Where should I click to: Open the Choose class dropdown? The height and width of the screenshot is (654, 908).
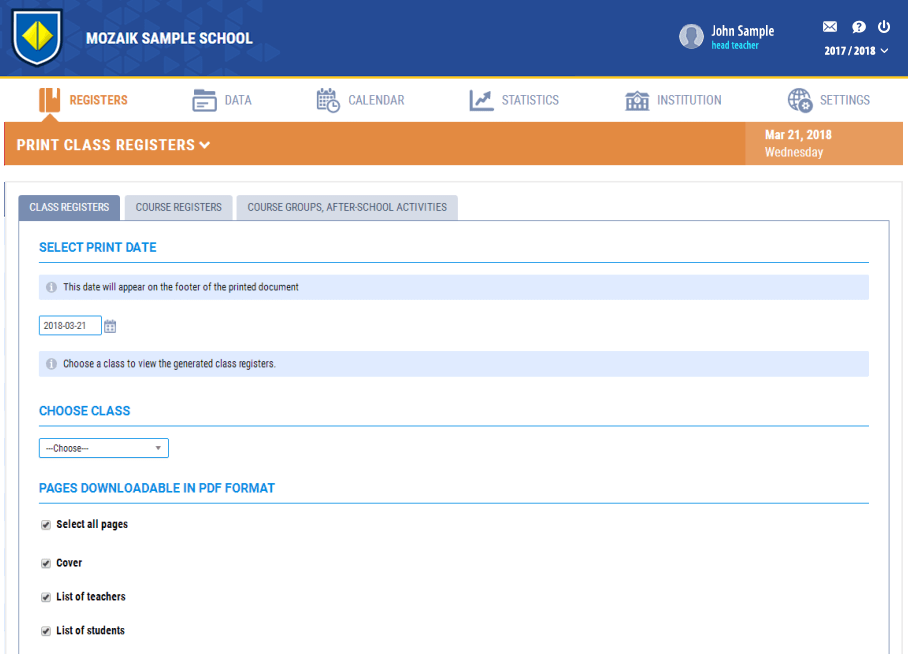coord(104,448)
